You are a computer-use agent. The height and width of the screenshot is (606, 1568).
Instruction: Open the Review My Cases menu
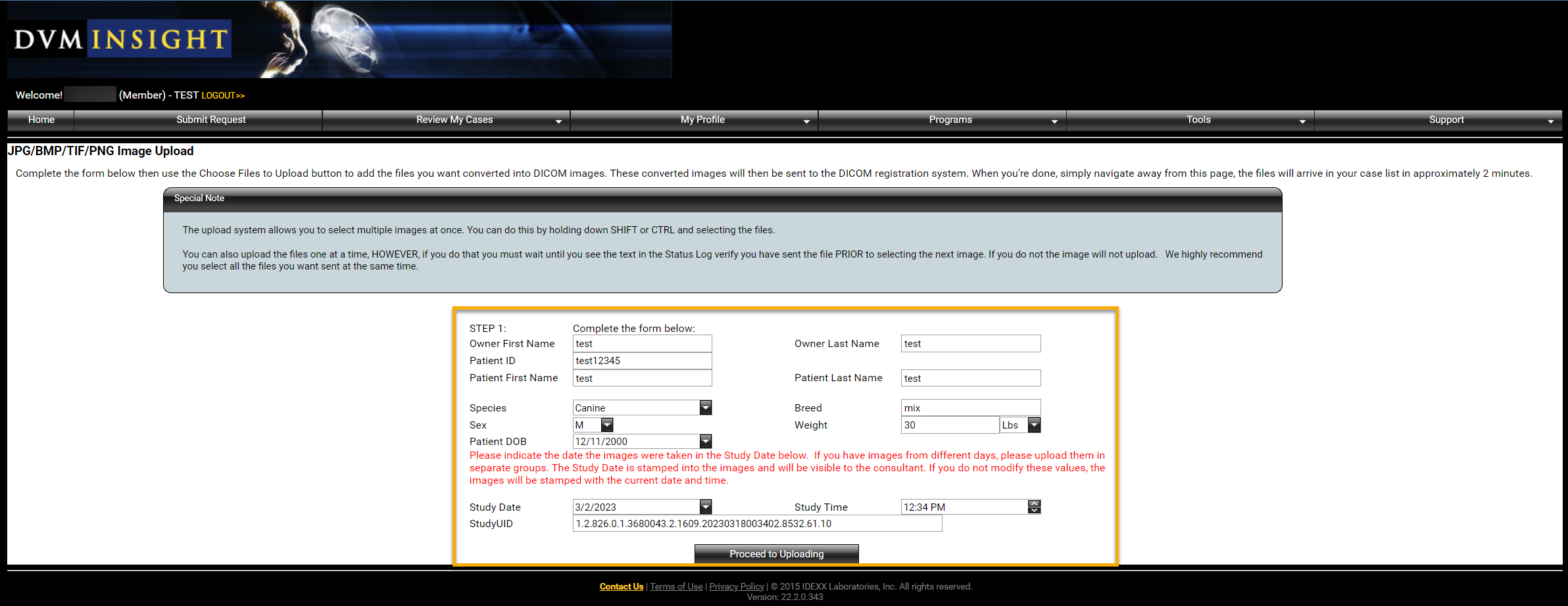point(454,120)
